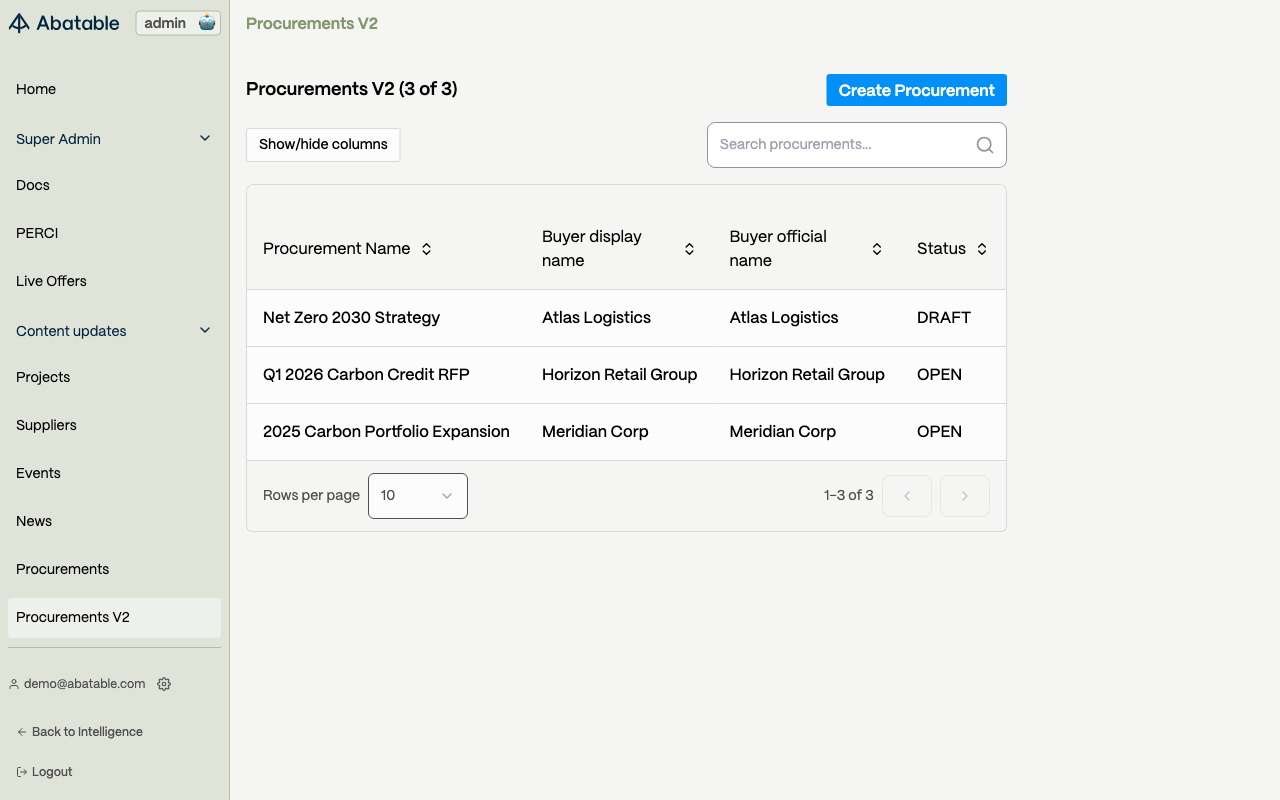This screenshot has height=800, width=1280.
Task: Open the admin robot badge
Action: click(178, 23)
